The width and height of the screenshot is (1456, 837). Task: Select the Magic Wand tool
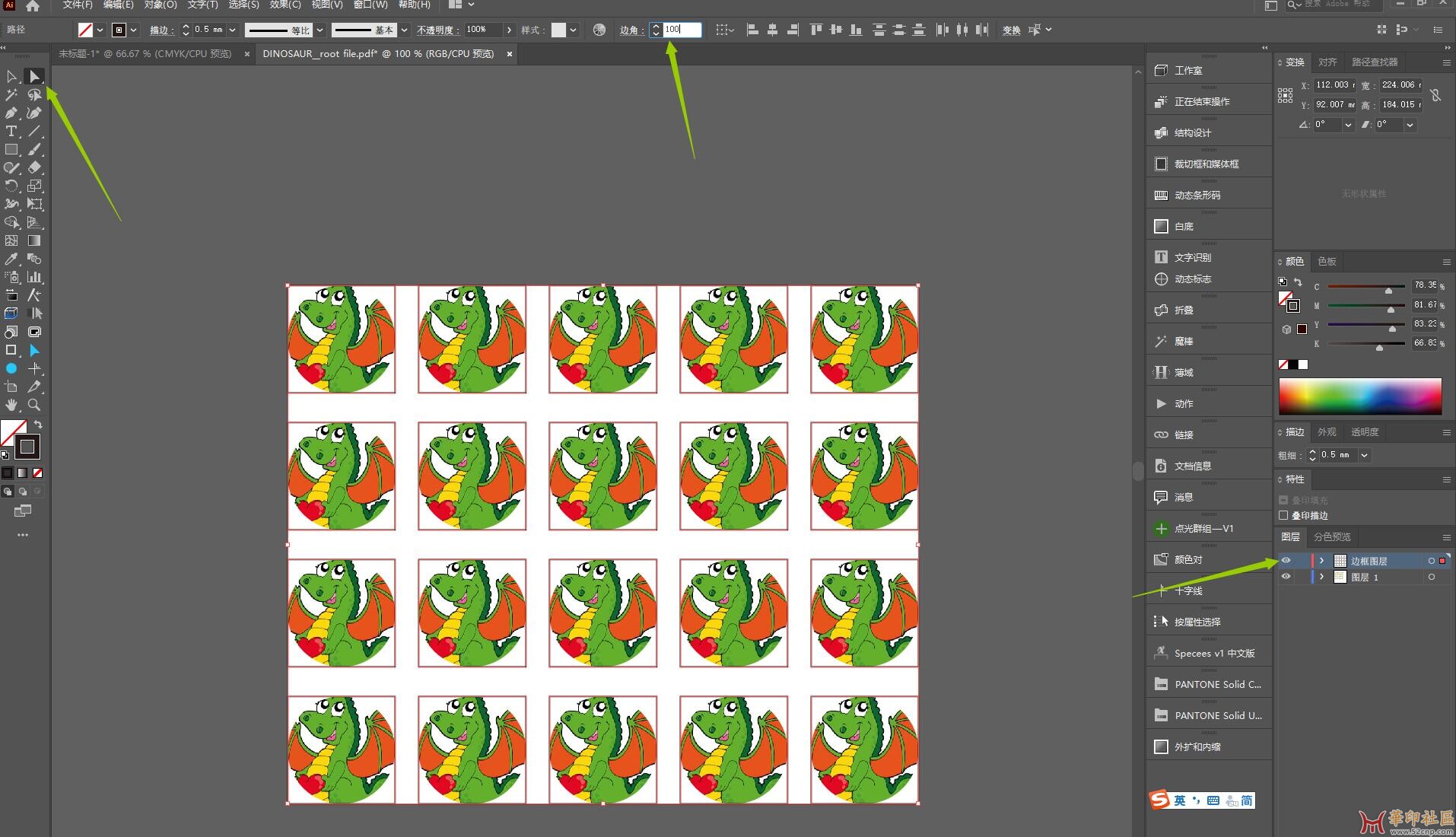click(x=11, y=94)
